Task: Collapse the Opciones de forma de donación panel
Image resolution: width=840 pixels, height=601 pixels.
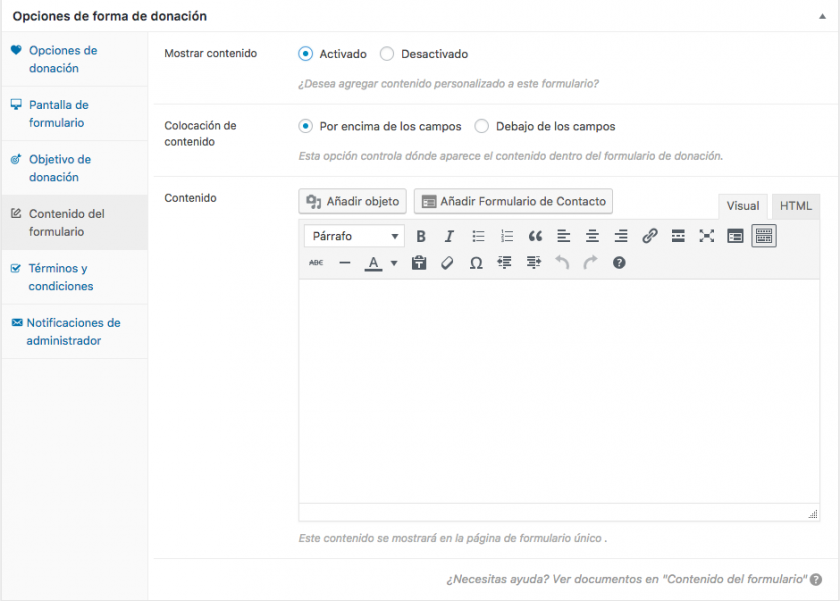Action: 822,17
